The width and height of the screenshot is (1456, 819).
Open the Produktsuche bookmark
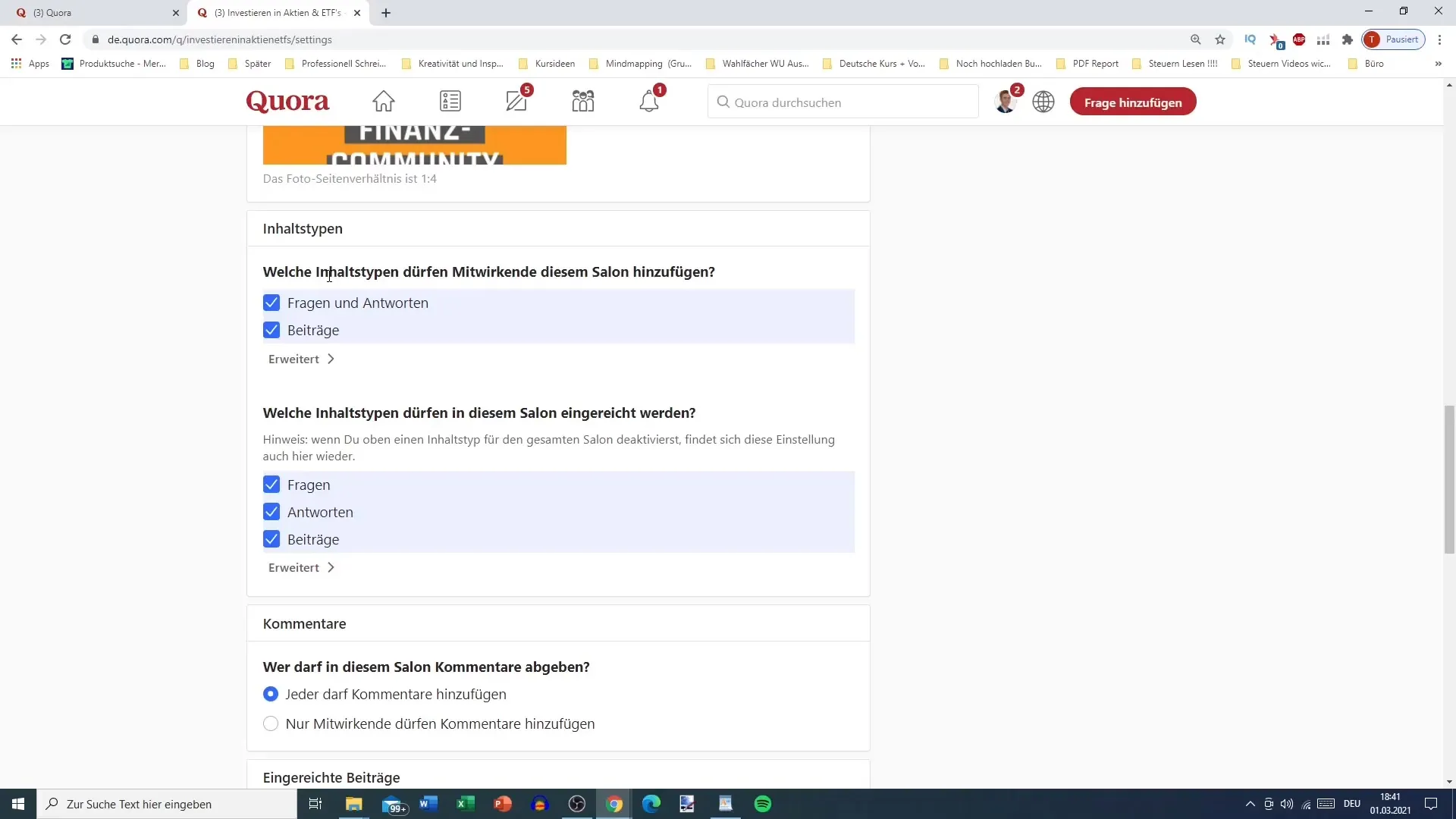(x=115, y=64)
